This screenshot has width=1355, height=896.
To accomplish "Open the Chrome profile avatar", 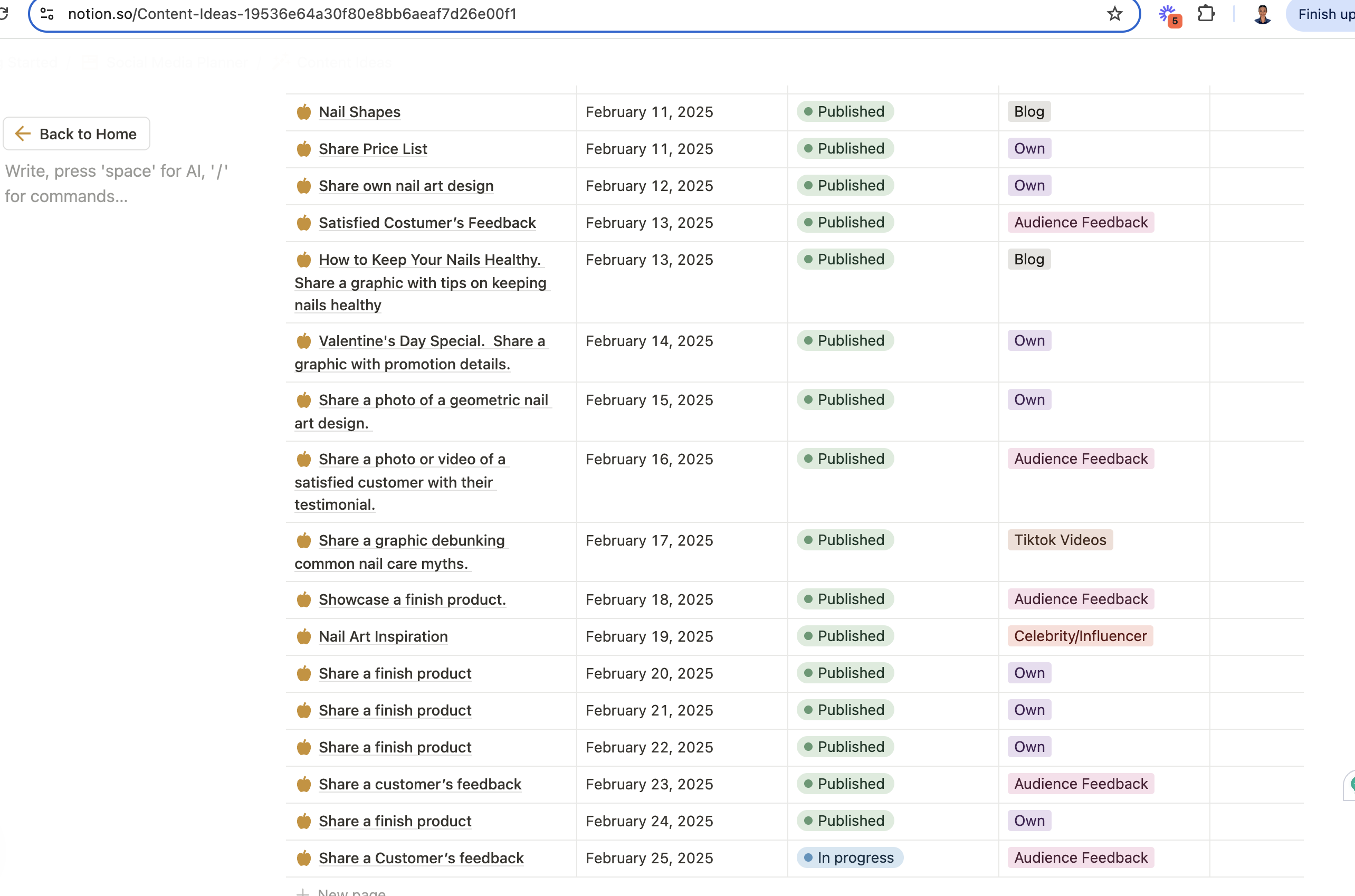I will coord(1262,14).
